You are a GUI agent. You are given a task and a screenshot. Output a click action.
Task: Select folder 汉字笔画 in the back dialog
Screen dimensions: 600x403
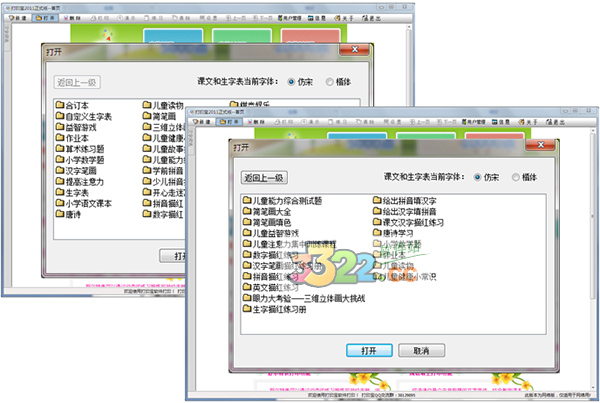click(76, 171)
